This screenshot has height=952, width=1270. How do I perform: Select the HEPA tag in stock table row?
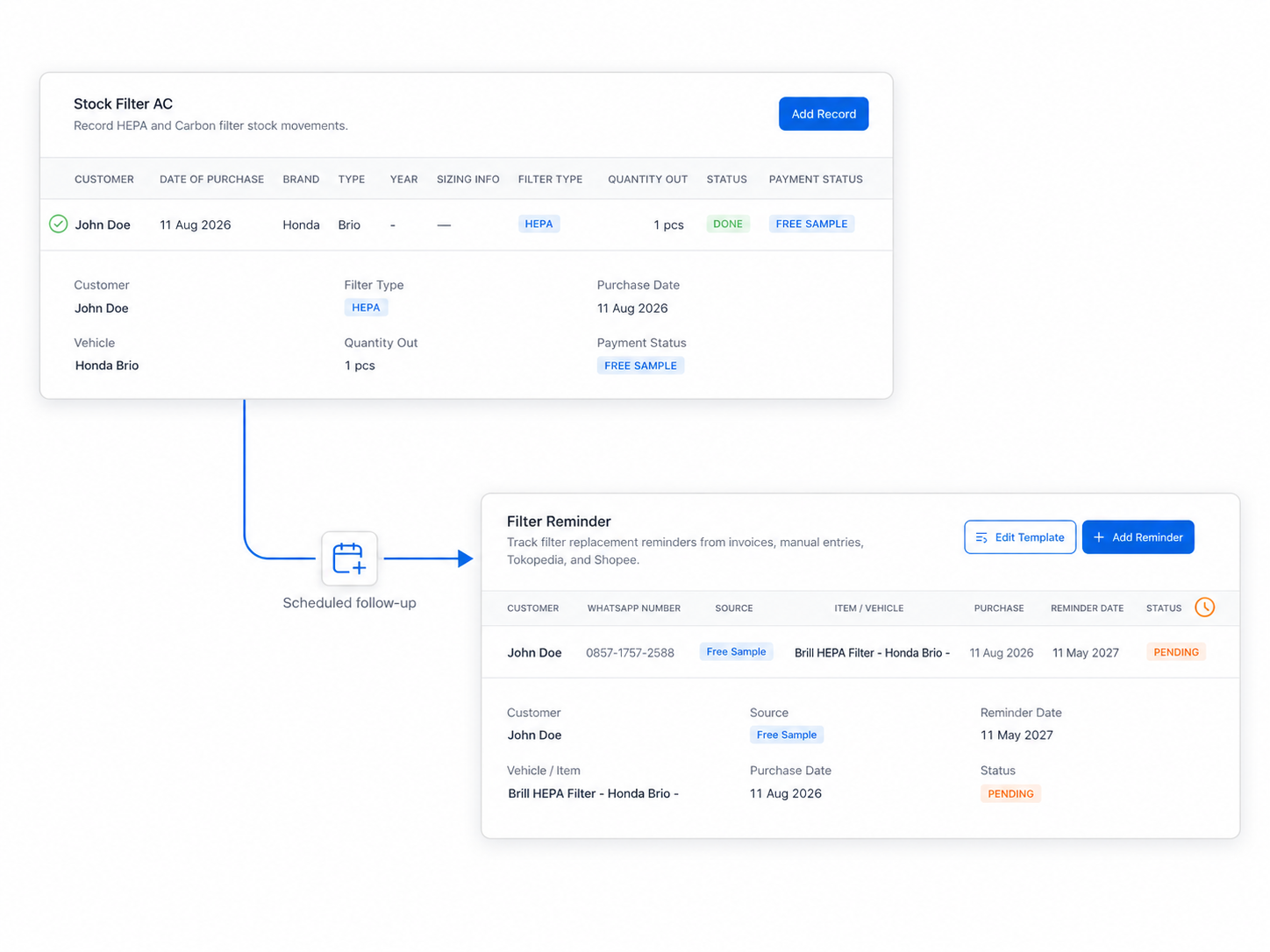point(539,224)
